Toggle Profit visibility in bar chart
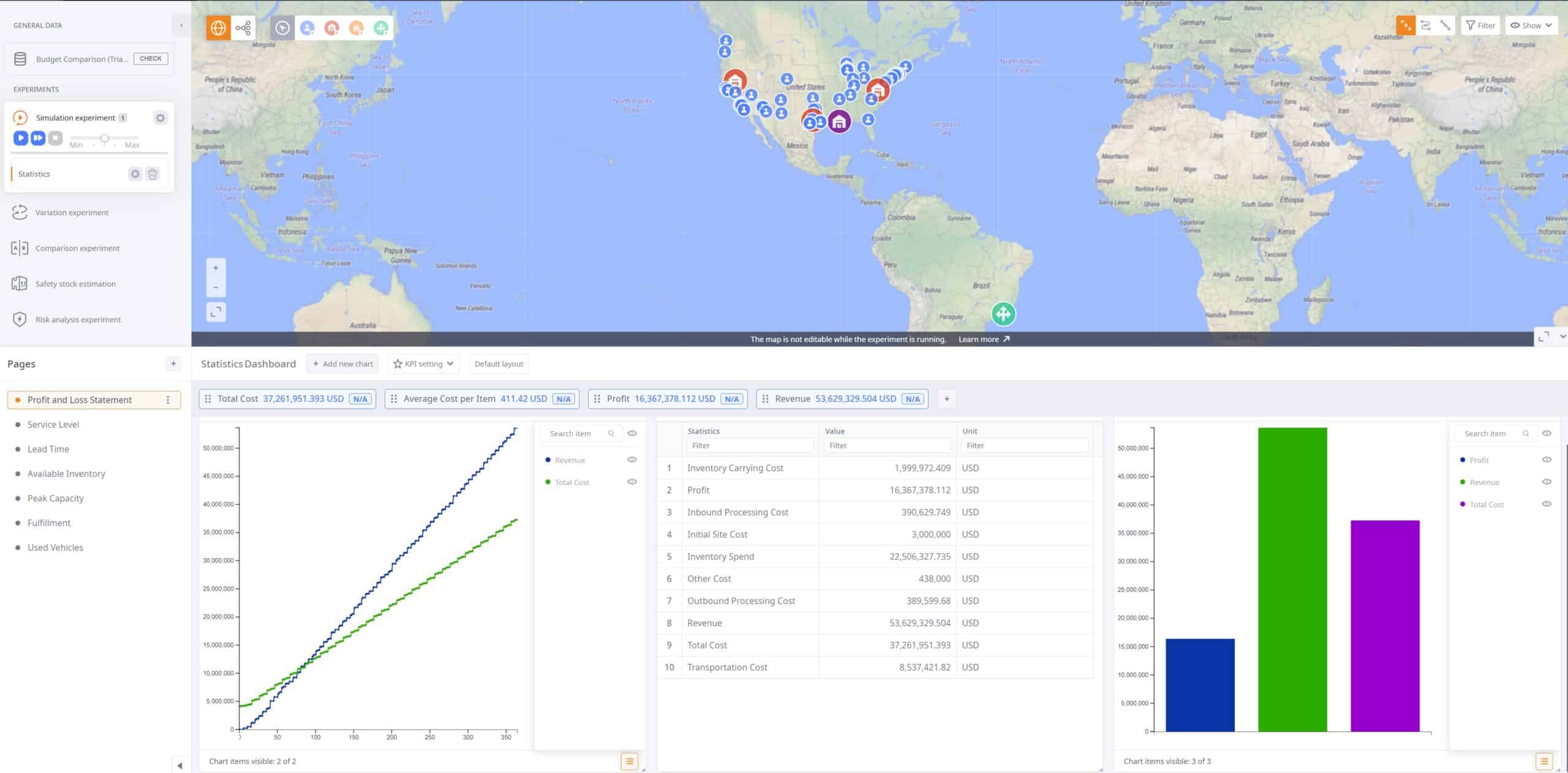Image resolution: width=1568 pixels, height=773 pixels. [x=1547, y=460]
